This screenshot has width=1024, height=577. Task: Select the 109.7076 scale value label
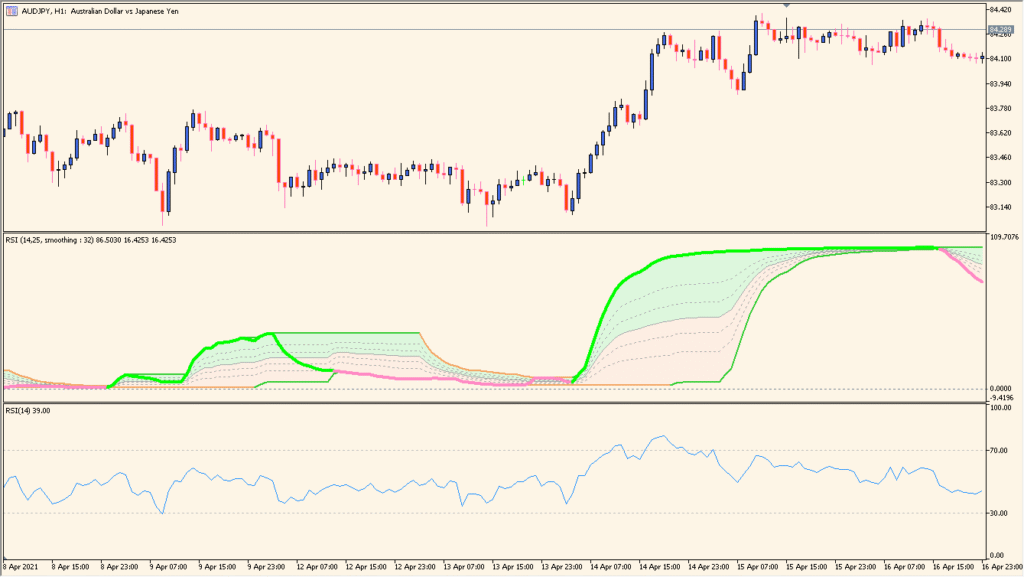pos(1003,236)
